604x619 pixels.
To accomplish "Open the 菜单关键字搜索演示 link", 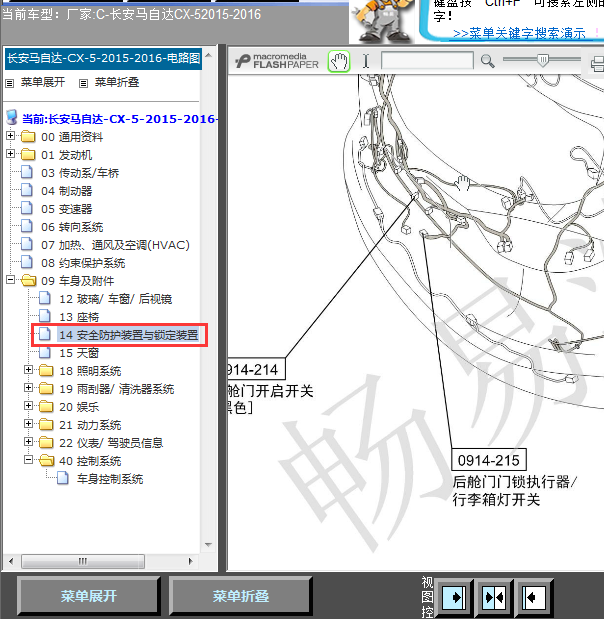I will point(519,33).
